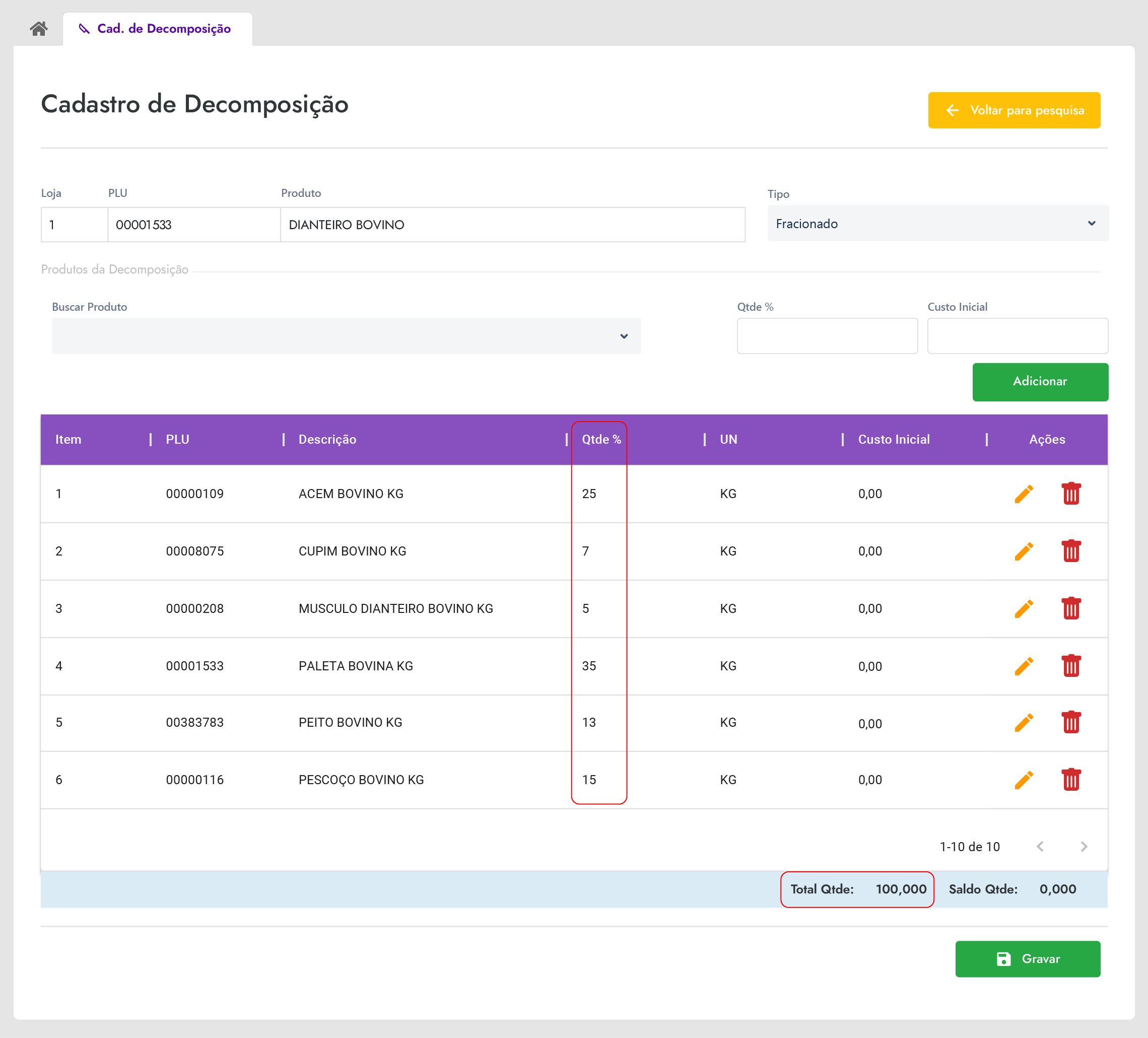Delete the PESCOÇO BOVINO KG row

click(x=1070, y=780)
